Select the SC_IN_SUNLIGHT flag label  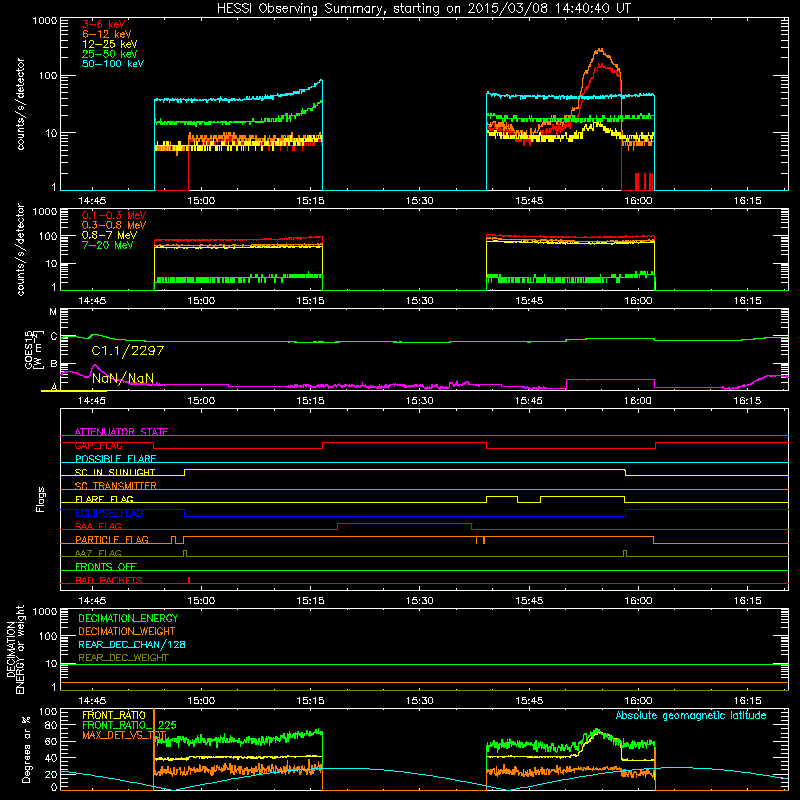(x=115, y=472)
